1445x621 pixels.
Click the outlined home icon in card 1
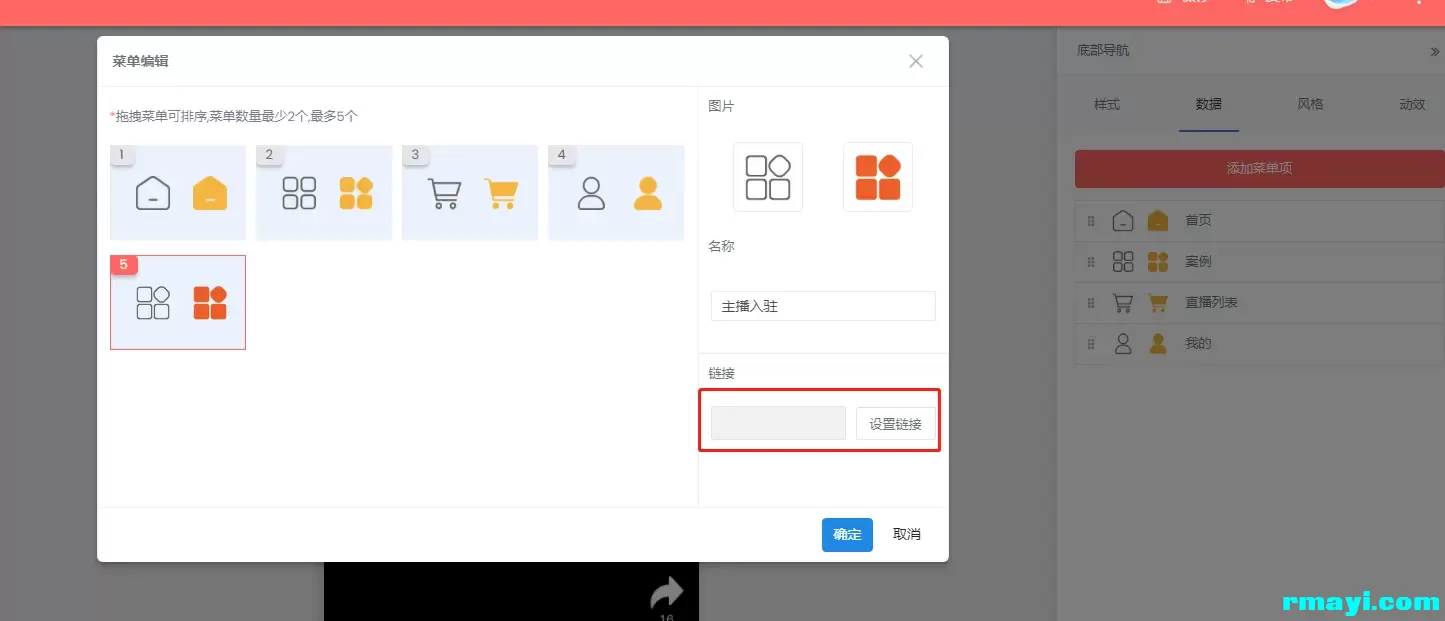coord(153,193)
